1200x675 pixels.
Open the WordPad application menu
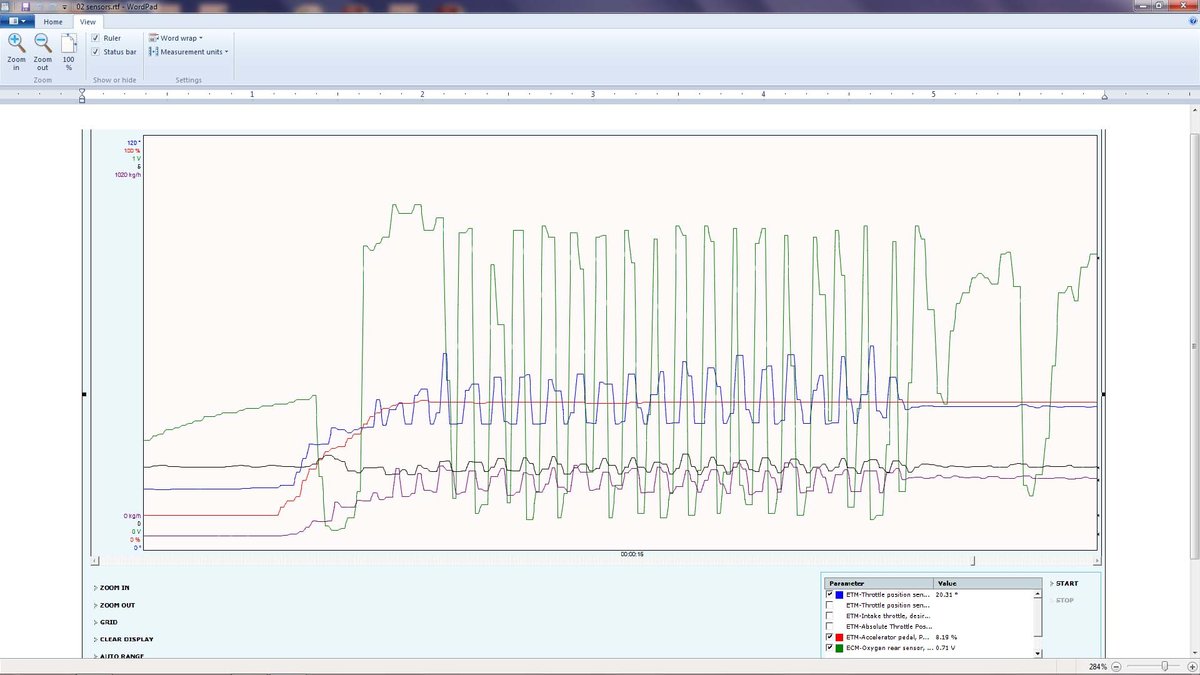tap(15, 21)
